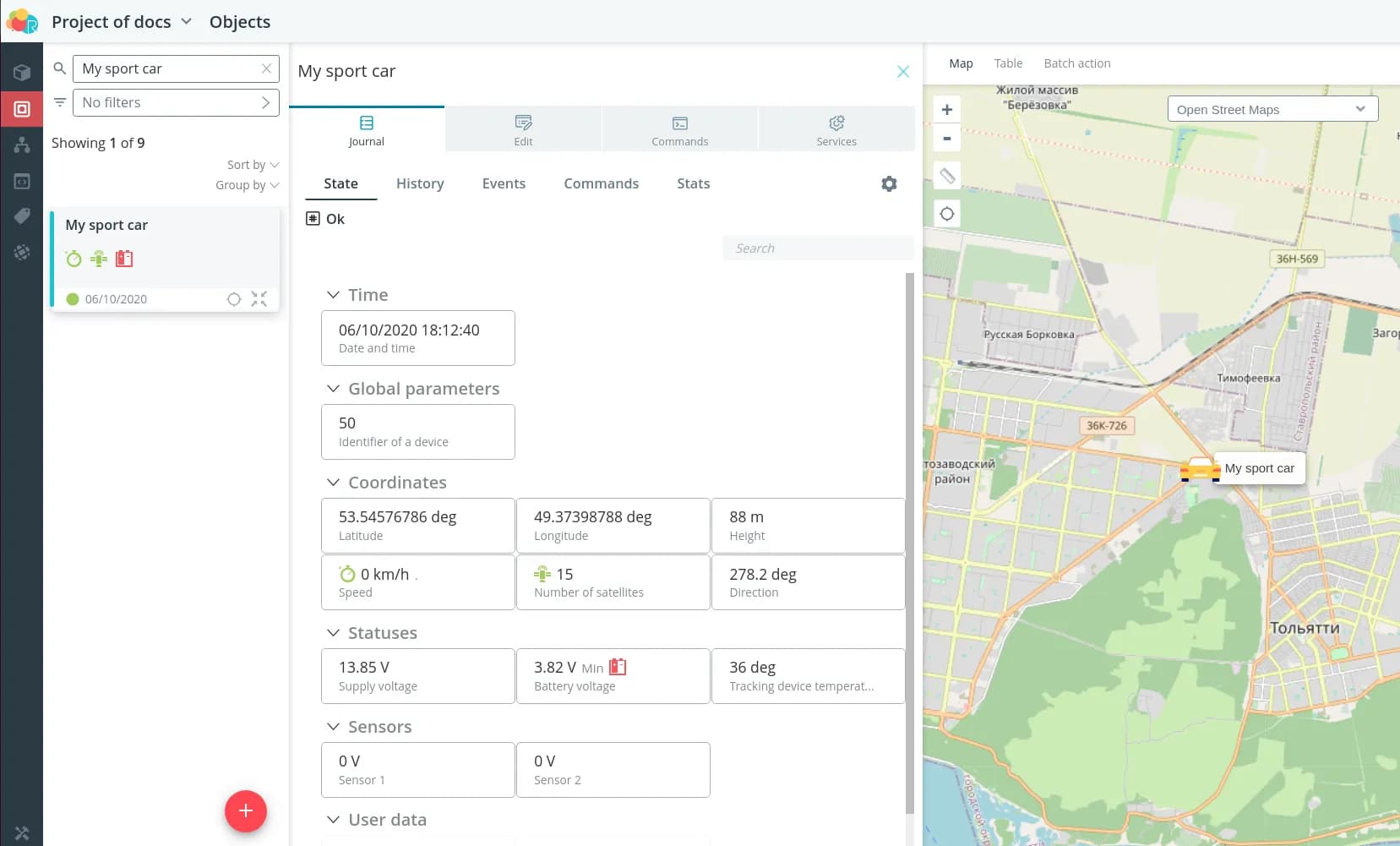Open state settings gear icon
Image resolution: width=1400 pixels, height=846 pixels.
(x=889, y=183)
